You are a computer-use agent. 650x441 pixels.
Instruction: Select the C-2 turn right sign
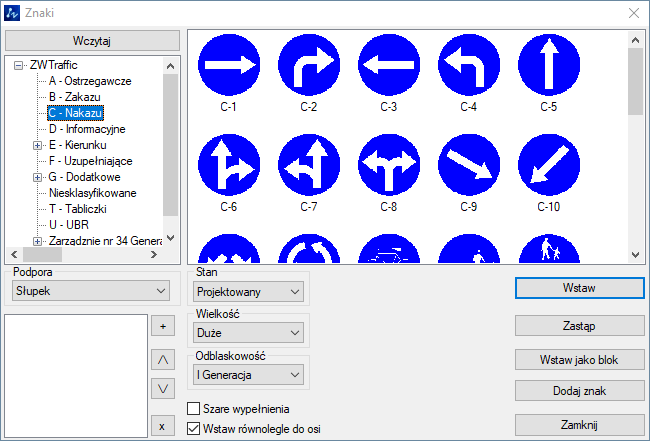click(308, 63)
